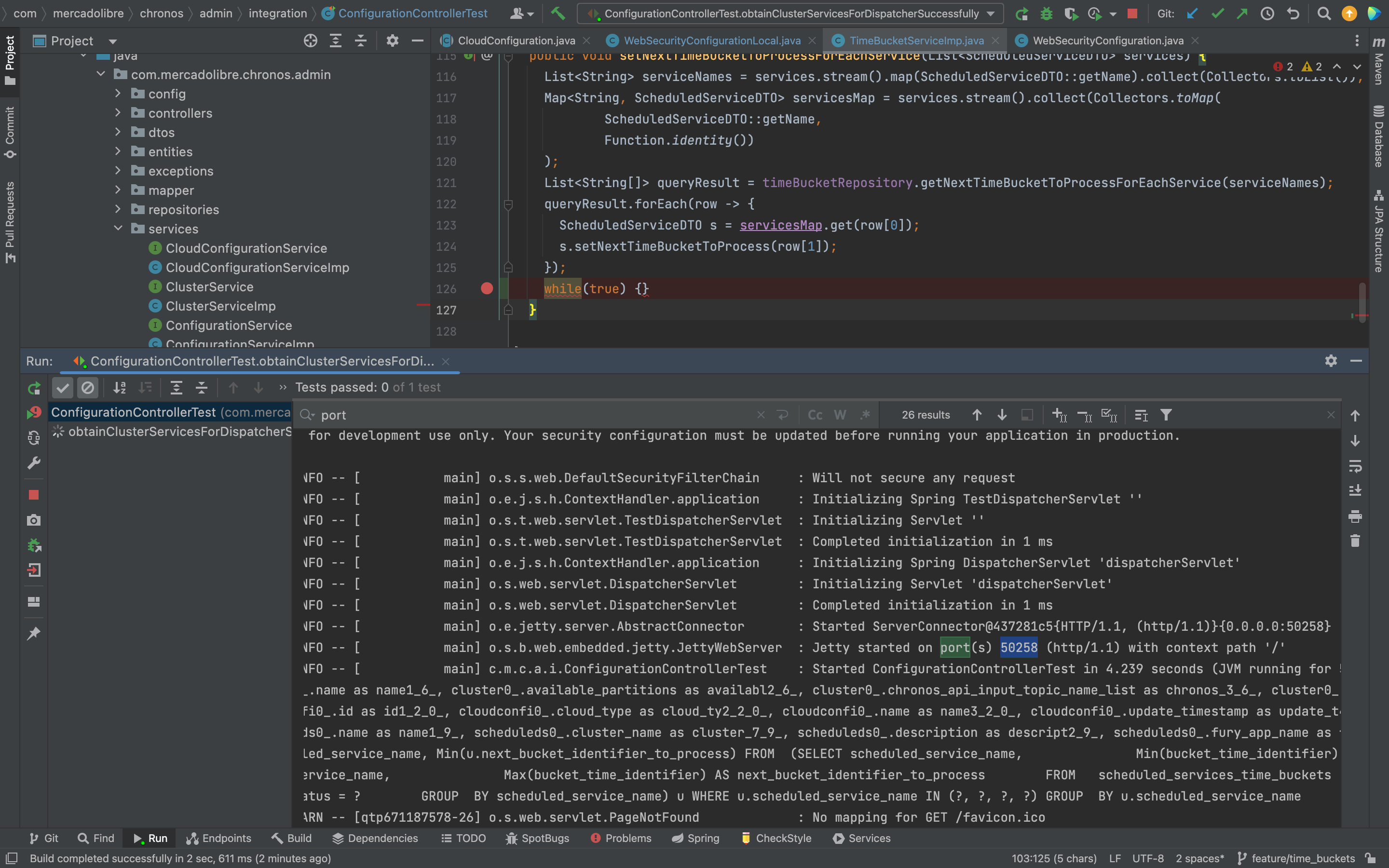Click the red Stop button in top toolbar
This screenshot has height=868, width=1389.
point(1132,13)
